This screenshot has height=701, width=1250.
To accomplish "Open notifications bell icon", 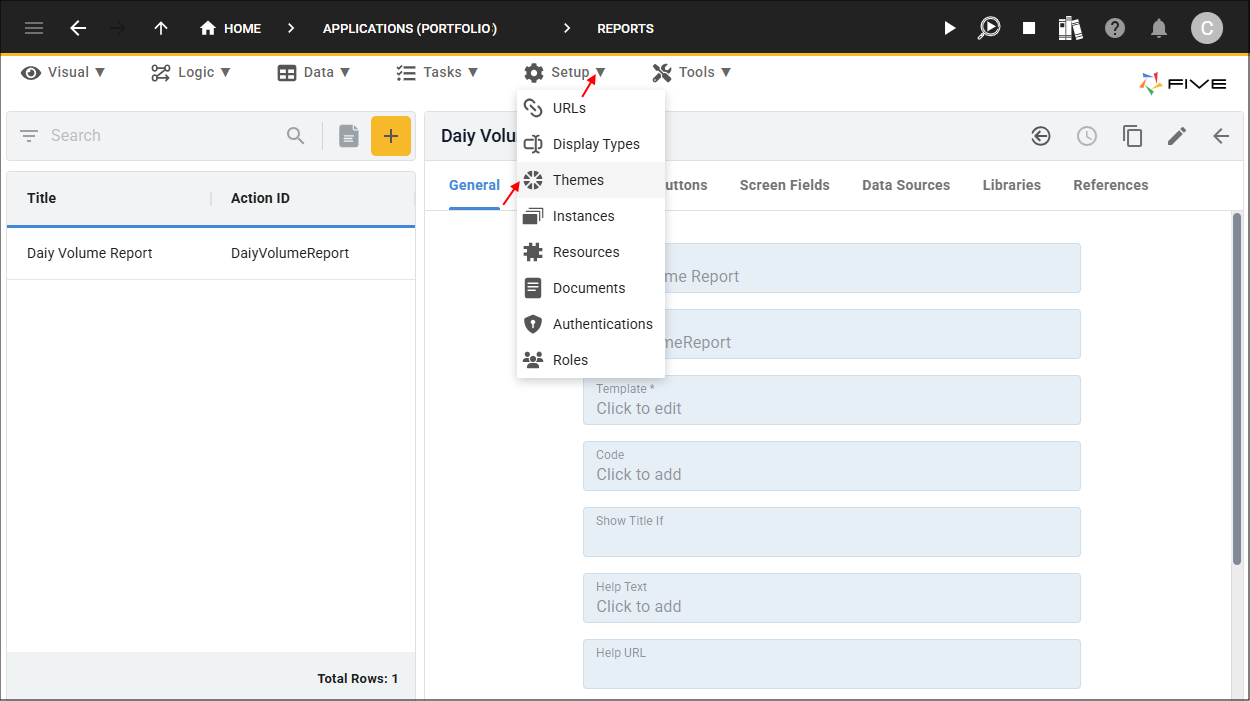I will point(1159,28).
